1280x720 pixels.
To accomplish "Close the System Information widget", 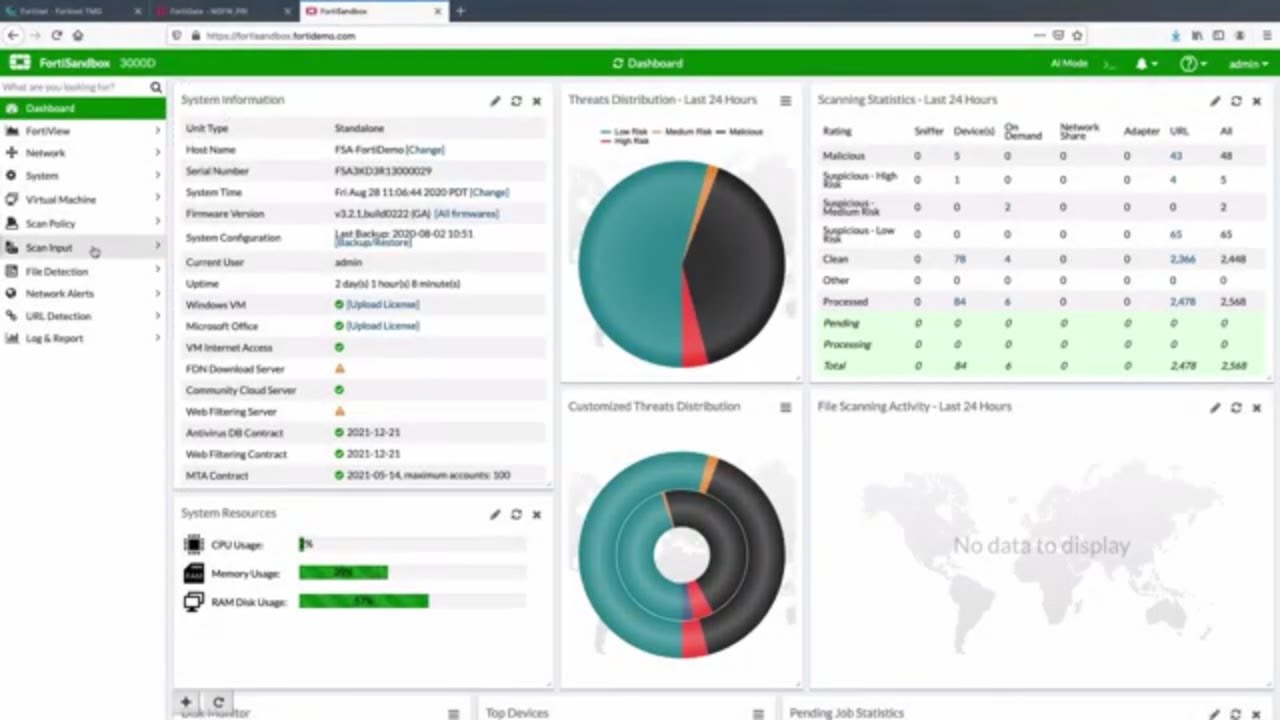I will (537, 101).
